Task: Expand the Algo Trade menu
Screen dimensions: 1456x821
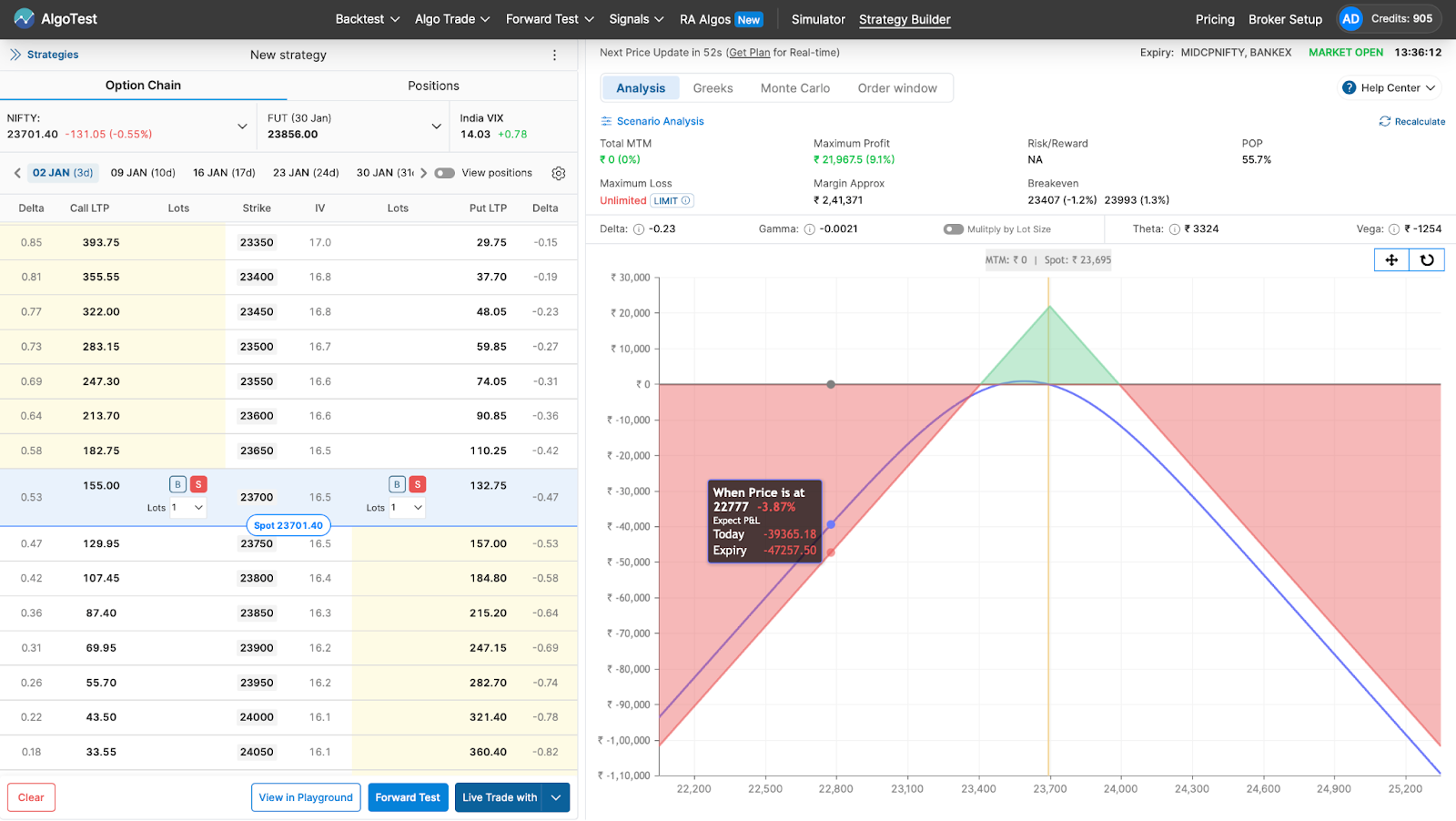Action: pyautogui.click(x=452, y=19)
